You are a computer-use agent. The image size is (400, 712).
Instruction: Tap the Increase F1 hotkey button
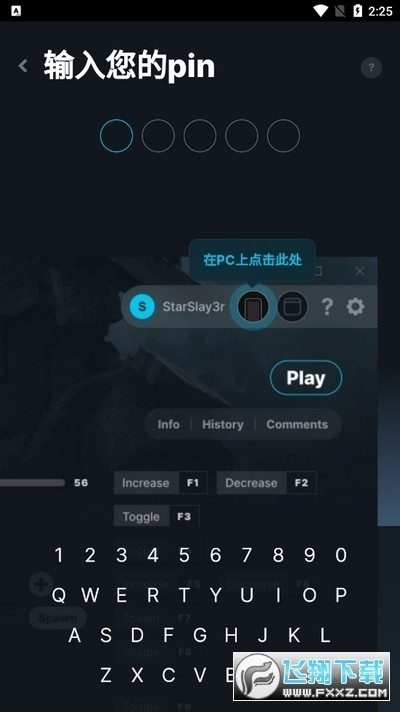point(161,483)
